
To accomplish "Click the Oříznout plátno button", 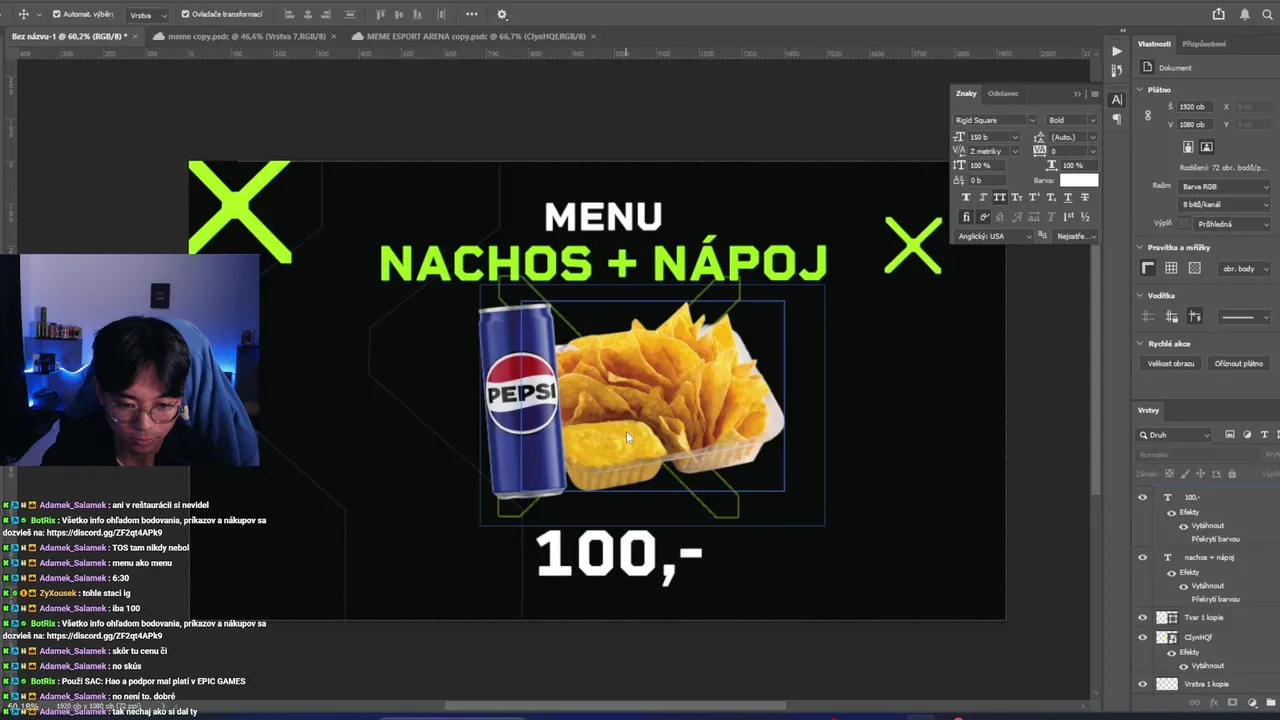I will coord(1239,363).
